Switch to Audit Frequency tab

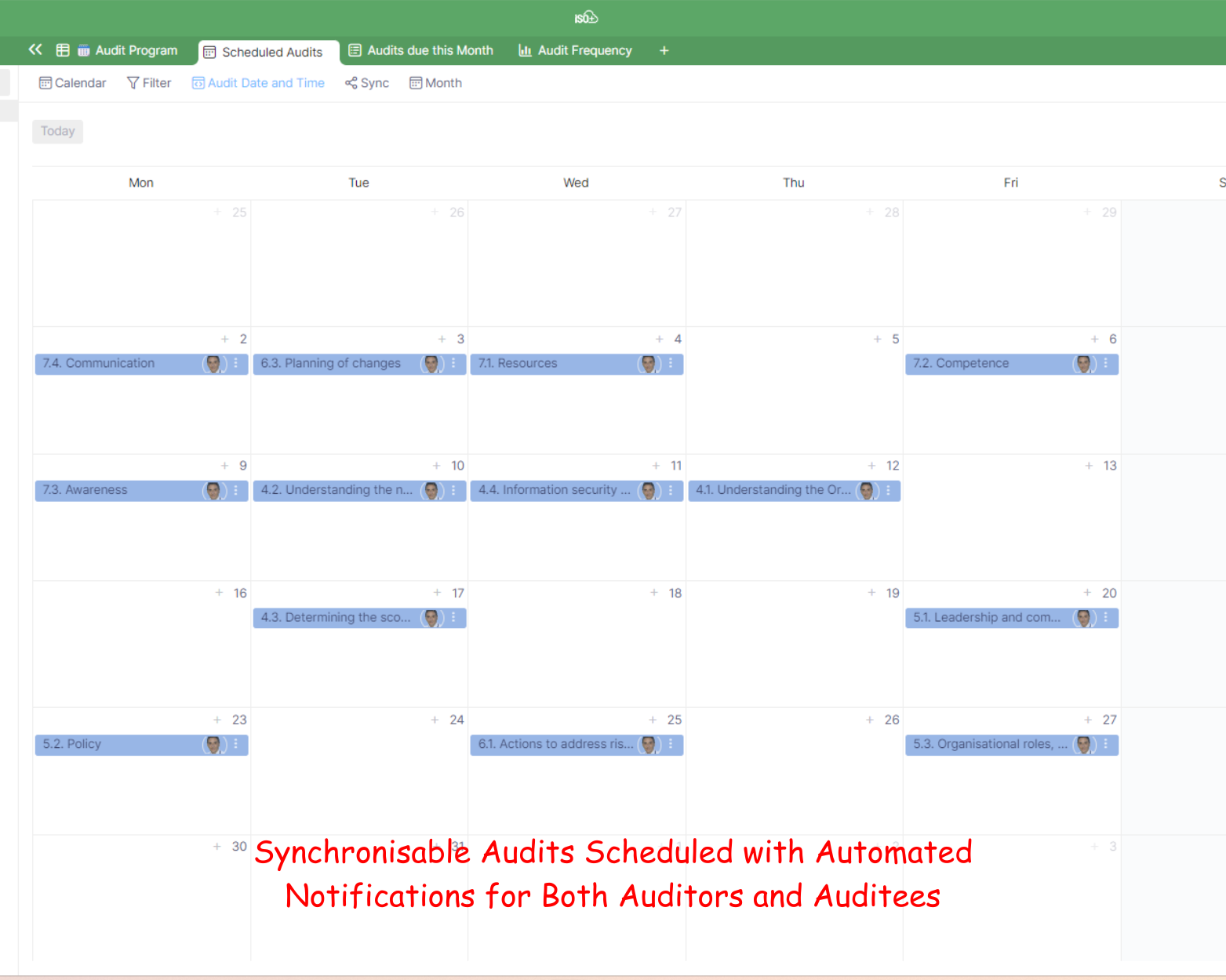coord(575,50)
